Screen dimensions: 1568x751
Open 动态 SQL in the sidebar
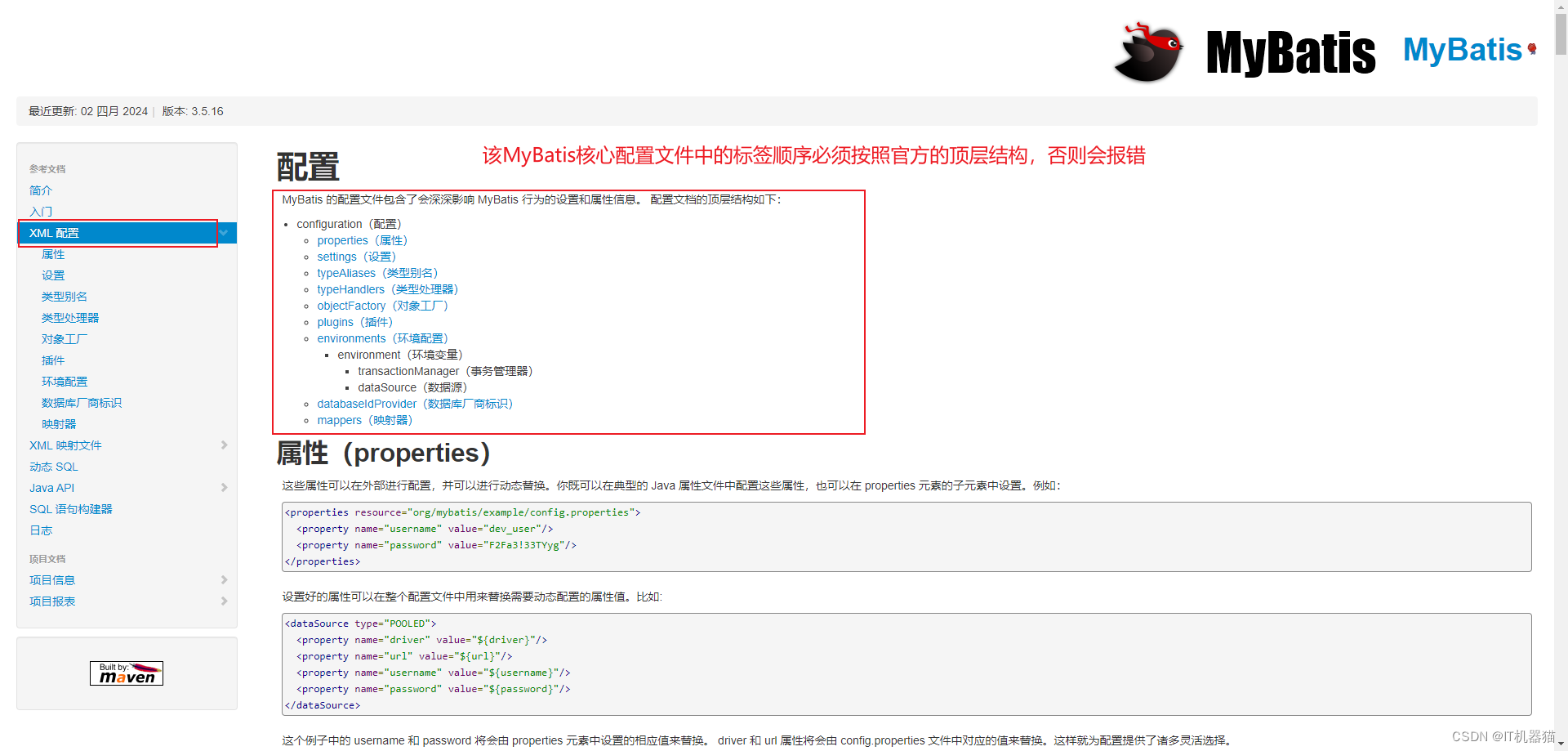click(x=54, y=467)
